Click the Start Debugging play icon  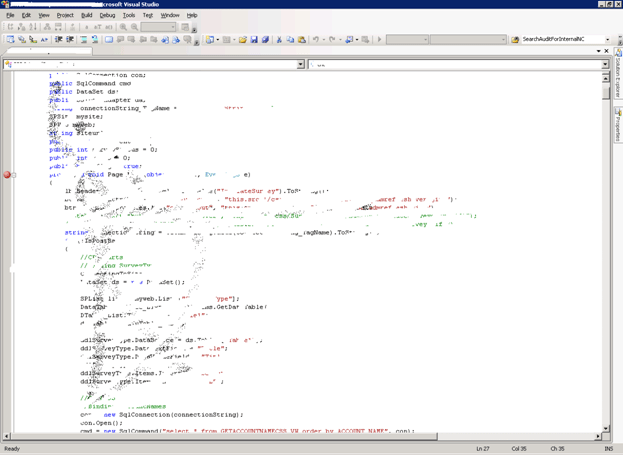379,39
